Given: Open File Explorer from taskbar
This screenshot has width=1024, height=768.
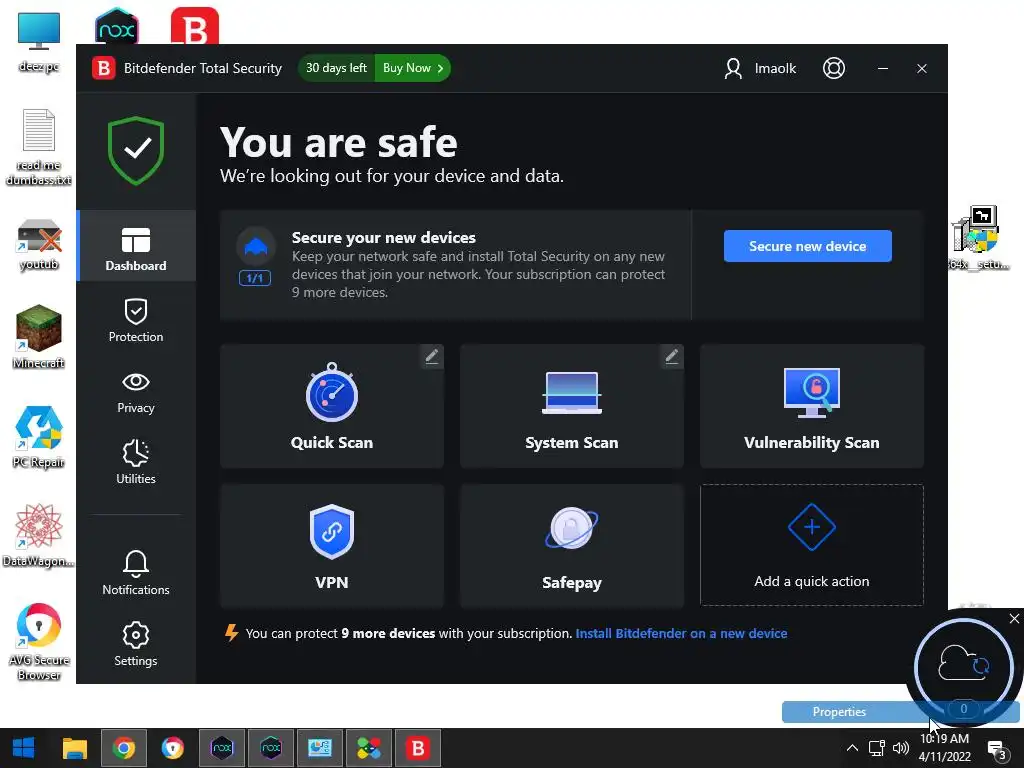Looking at the screenshot, I should [x=74, y=748].
